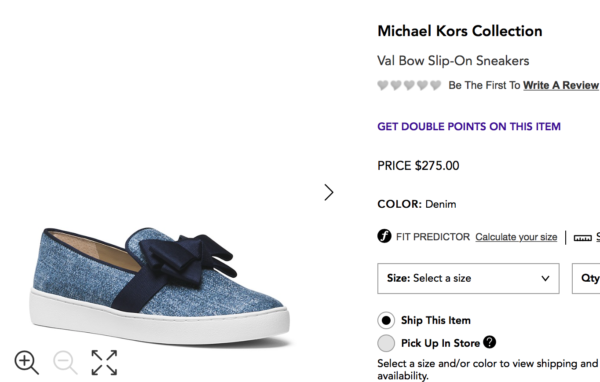Viewport: 600px width, 382px height.
Task: Click the Val Bow Slip-On Sneakers title
Action: click(453, 60)
